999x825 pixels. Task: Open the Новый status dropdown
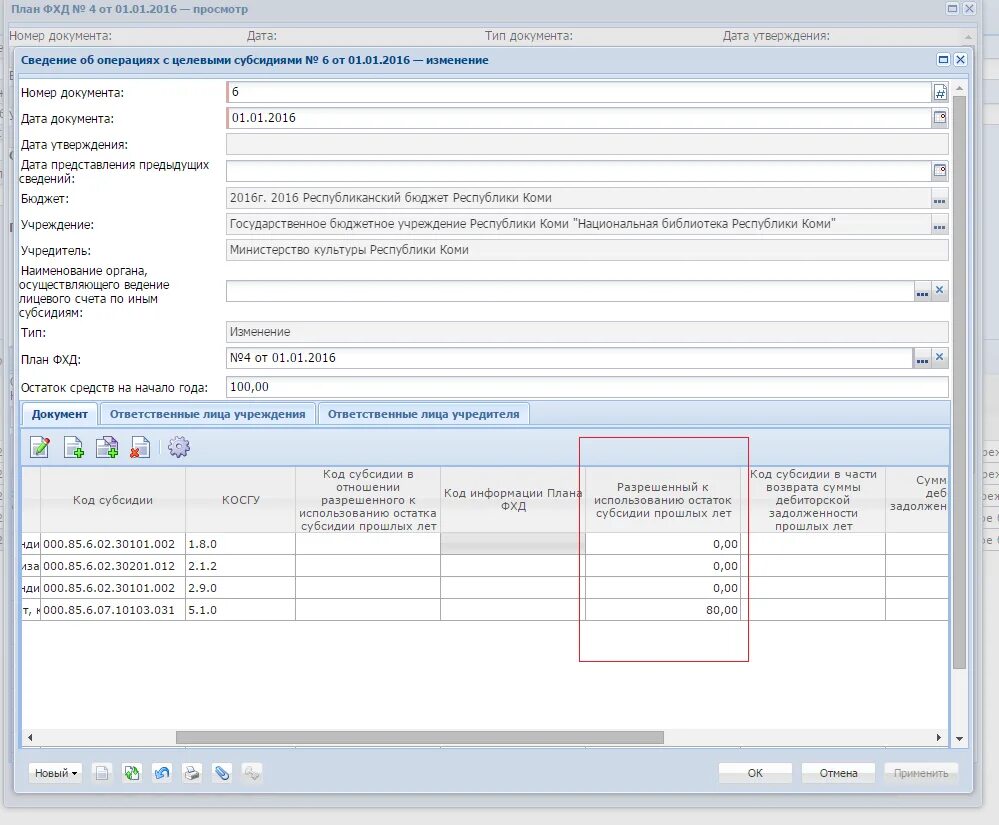pyautogui.click(x=55, y=773)
